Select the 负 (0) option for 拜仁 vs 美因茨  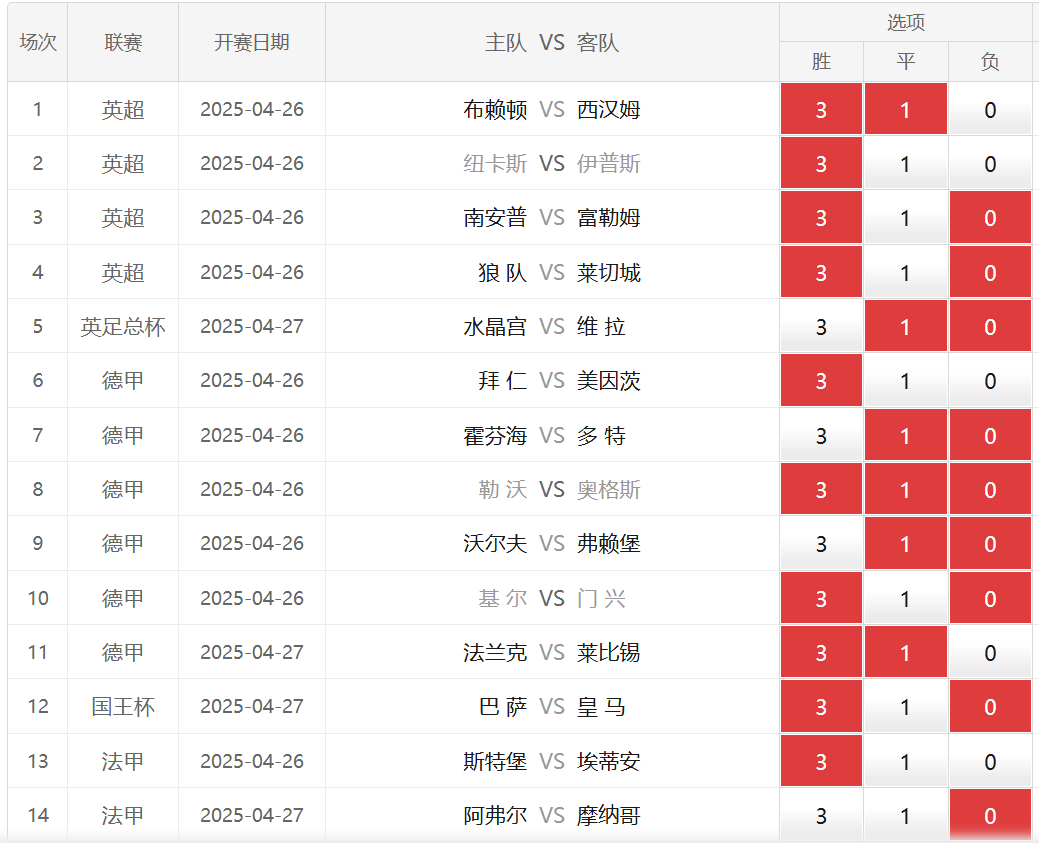tap(989, 381)
